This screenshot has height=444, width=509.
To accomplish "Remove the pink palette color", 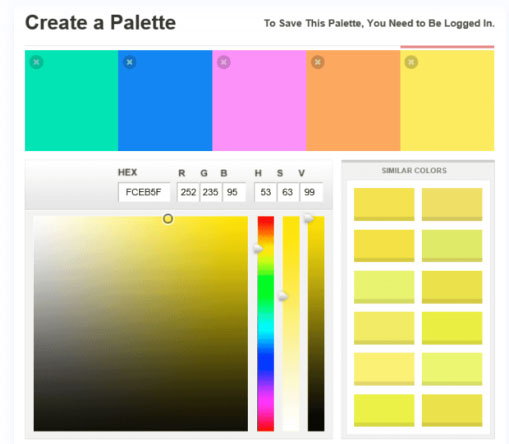I will coord(224,62).
